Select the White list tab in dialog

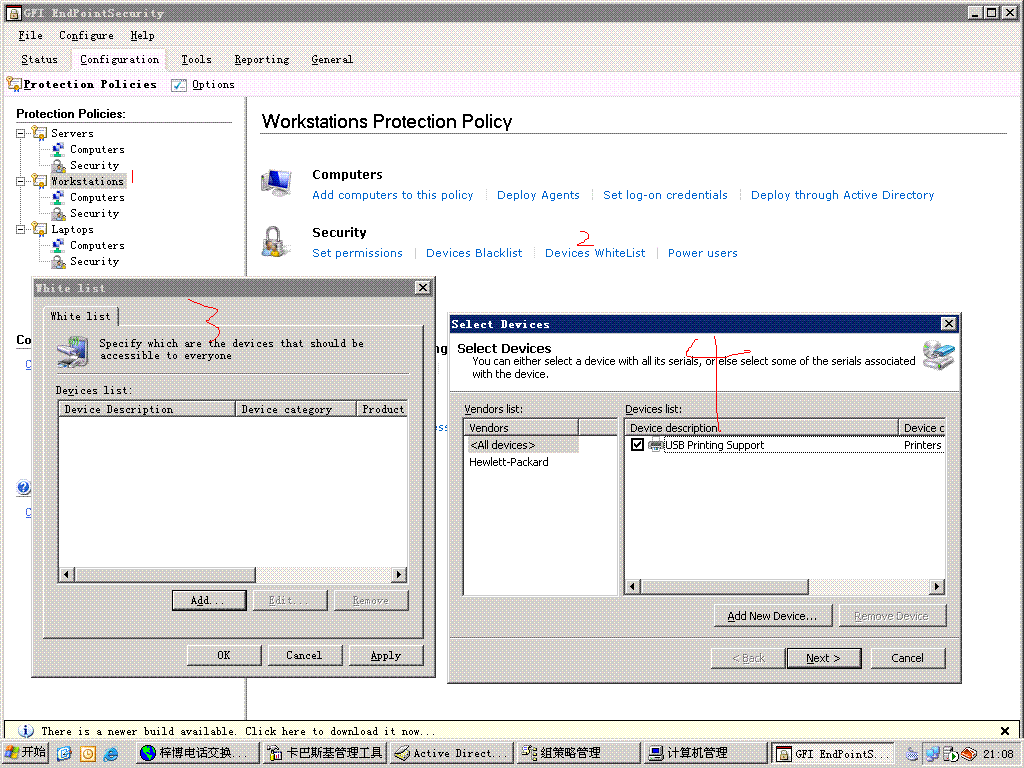[80, 316]
